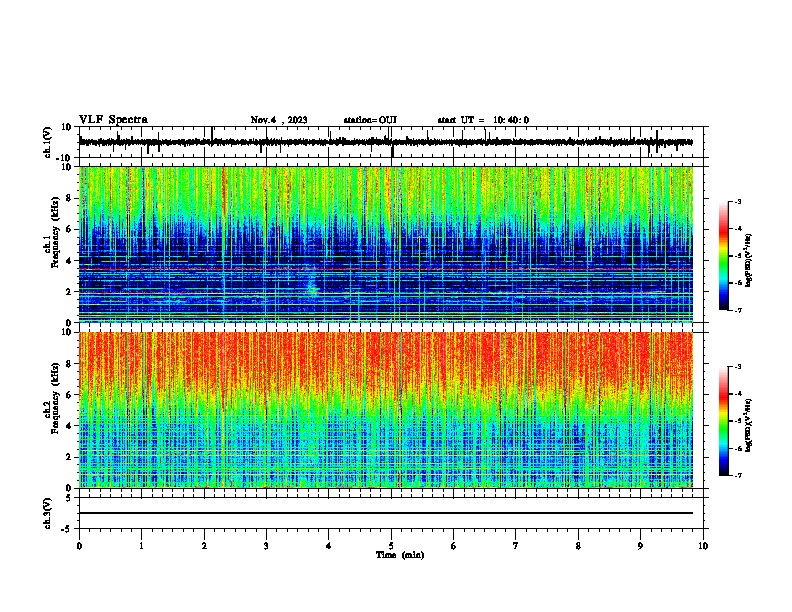Click the "8" kHz tick on ch.1 frequency axis
The width and height of the screenshot is (792, 612).
pos(69,198)
